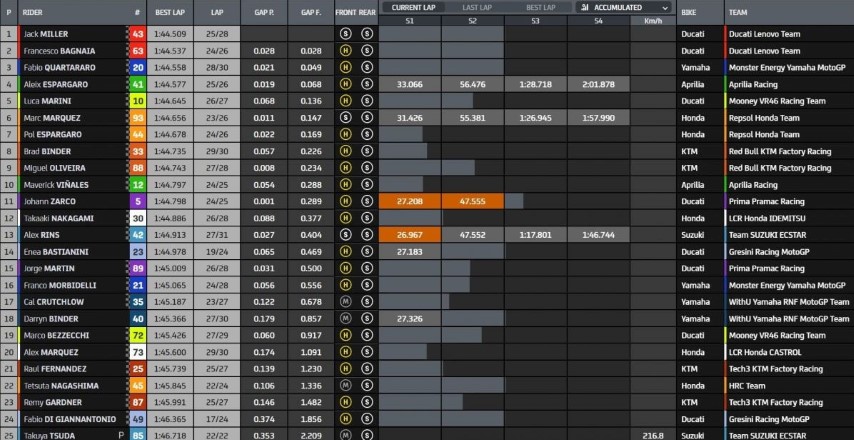Click the pit indicator P beside Tsuda
854x440 pixels.
[123, 435]
